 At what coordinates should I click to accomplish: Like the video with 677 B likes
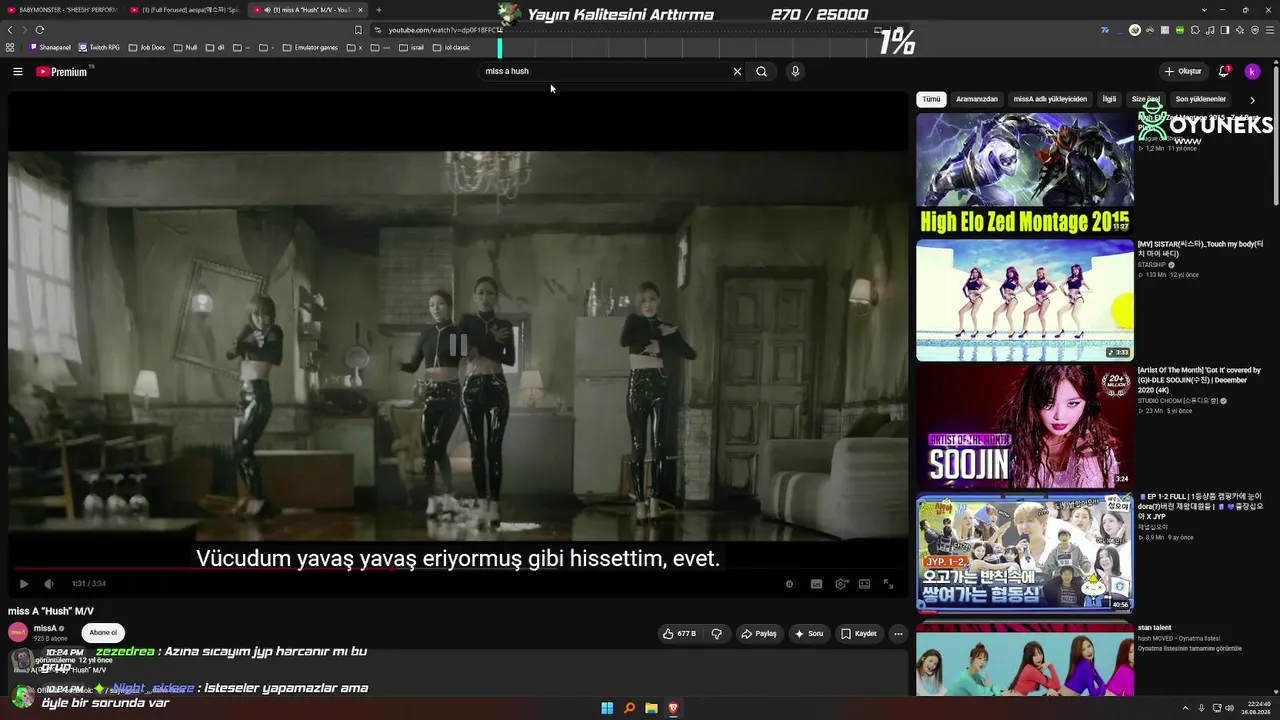pyautogui.click(x=680, y=633)
